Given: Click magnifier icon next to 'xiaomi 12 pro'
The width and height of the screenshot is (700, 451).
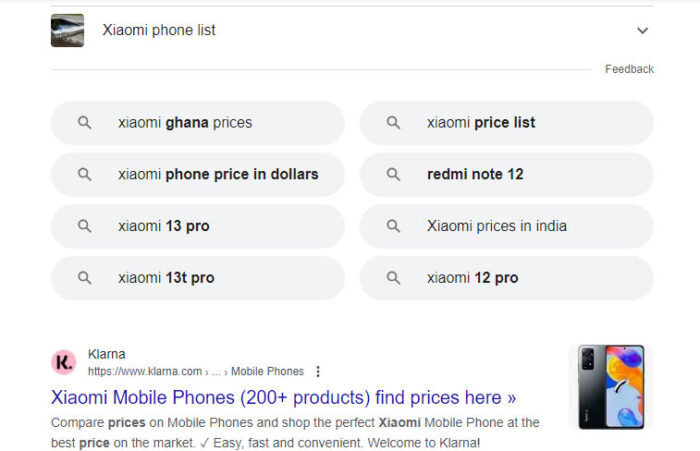Looking at the screenshot, I should (x=393, y=278).
